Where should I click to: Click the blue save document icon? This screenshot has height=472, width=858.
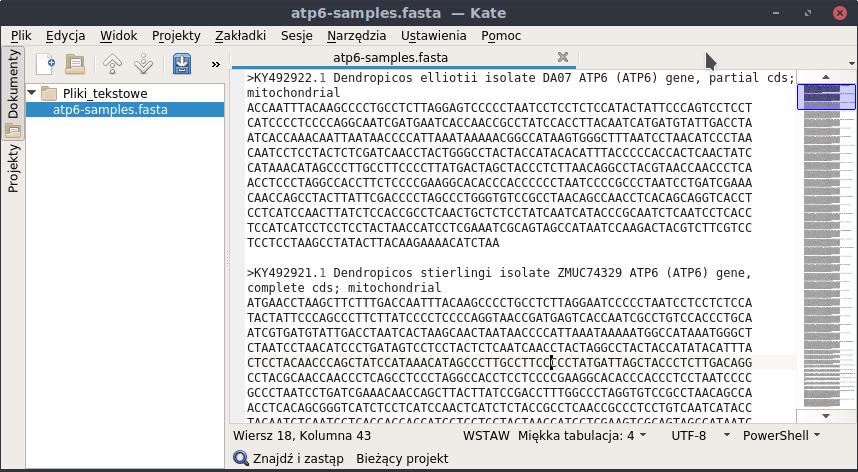coord(181,64)
